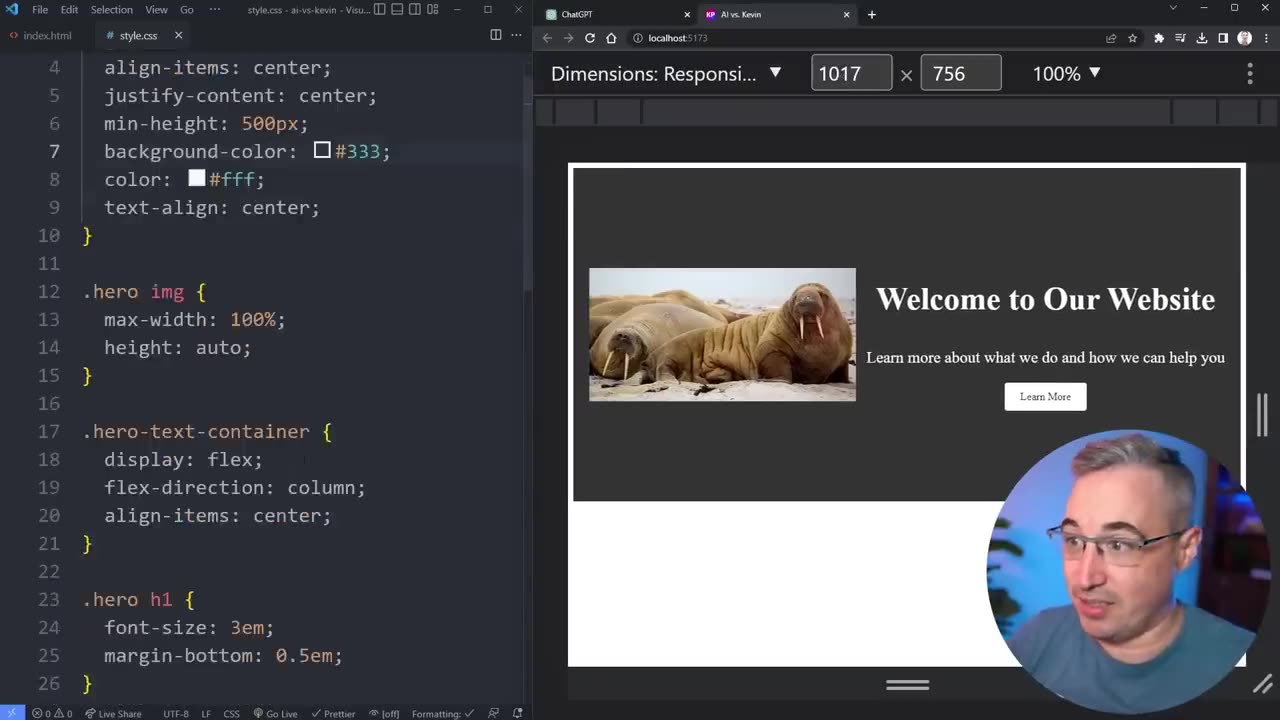Screen dimensions: 1280x720
Task: Edit the viewport height field 756
Action: point(960,74)
